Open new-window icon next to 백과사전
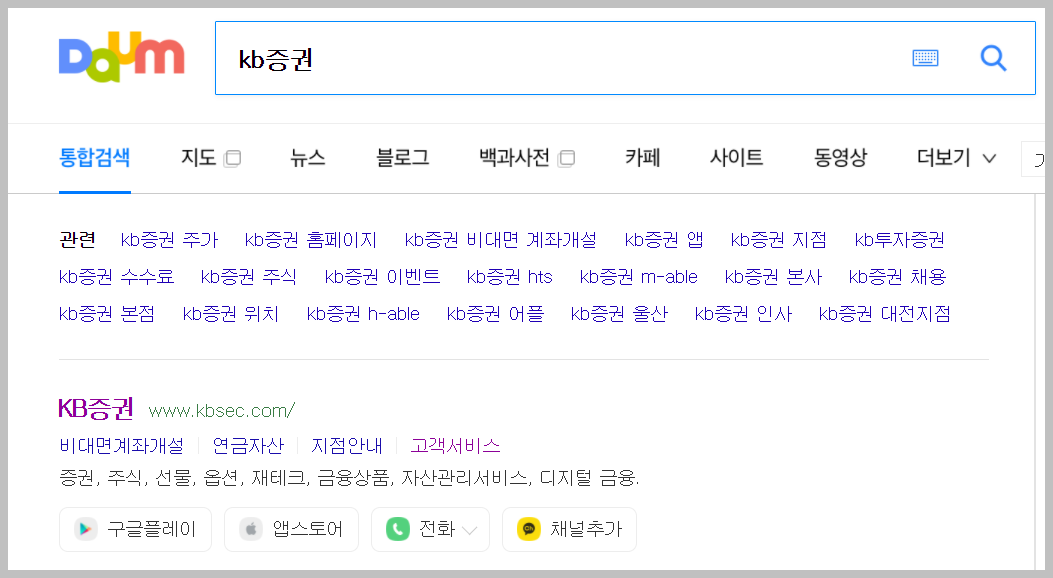This screenshot has height=578, width=1053. [x=566, y=158]
